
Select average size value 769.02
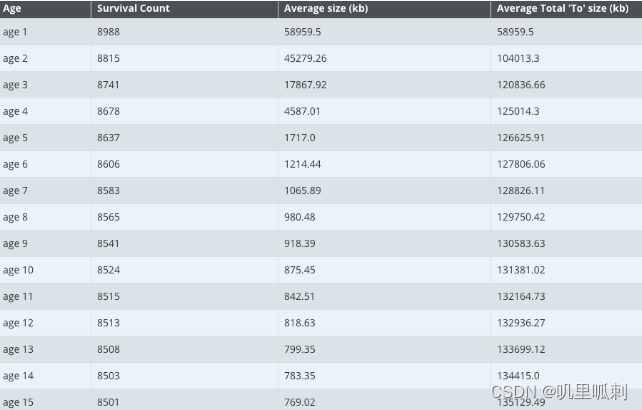[299, 402]
